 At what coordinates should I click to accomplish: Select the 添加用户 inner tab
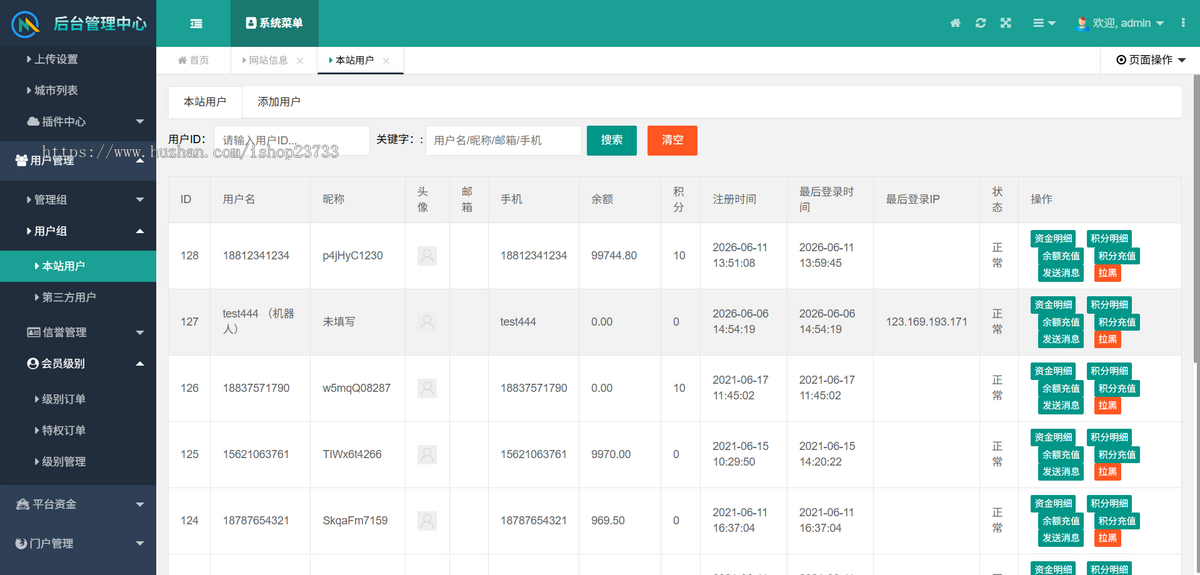click(x=279, y=101)
